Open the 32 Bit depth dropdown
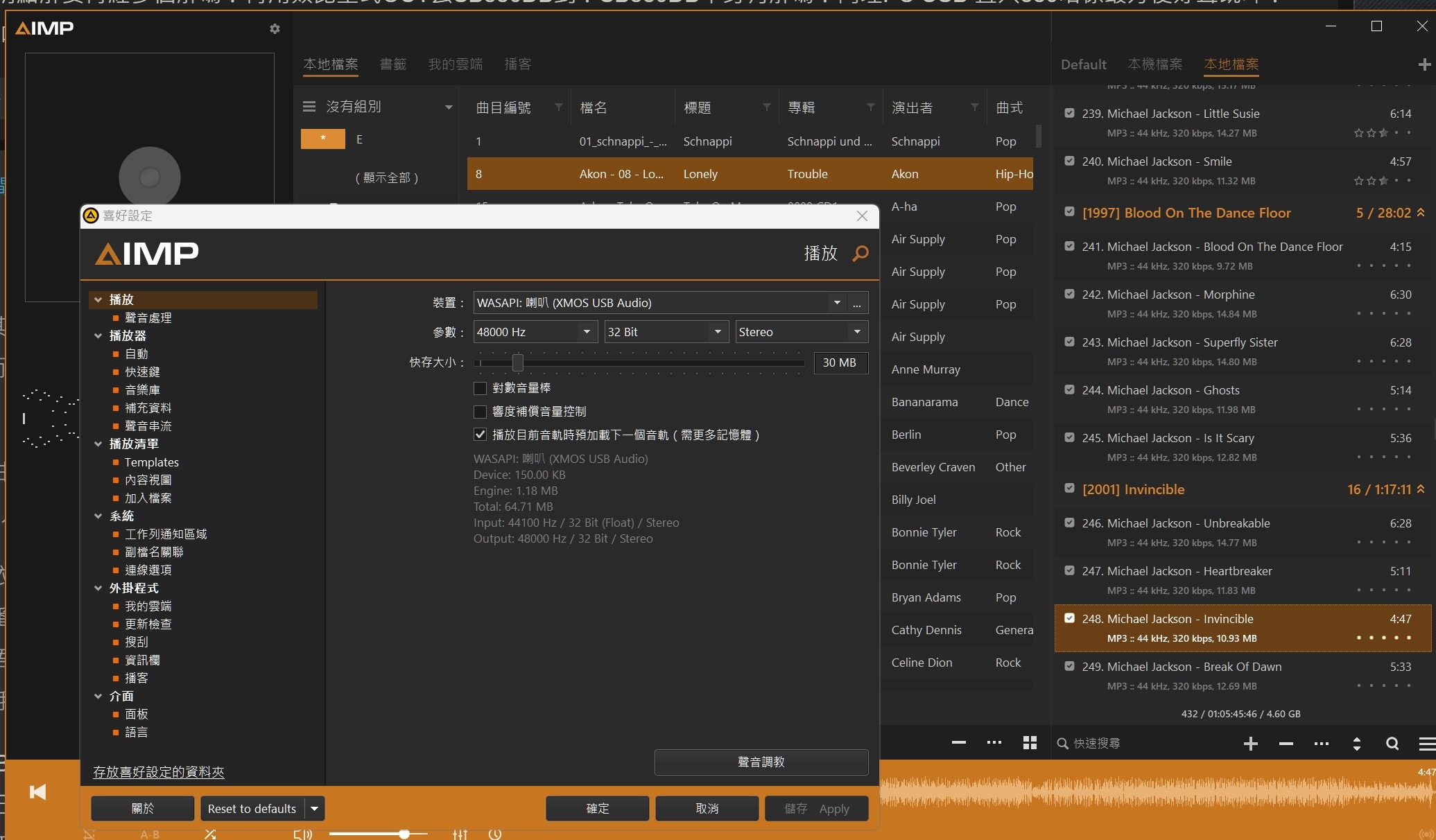 point(718,332)
